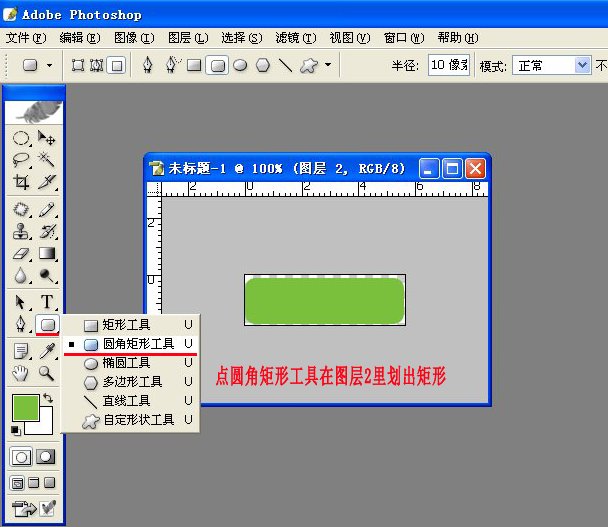
Task: Open the 帮助(H) menu
Action: pos(458,38)
